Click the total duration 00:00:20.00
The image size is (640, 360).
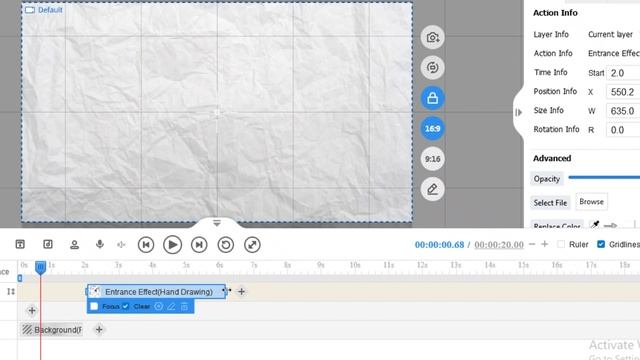pos(499,244)
